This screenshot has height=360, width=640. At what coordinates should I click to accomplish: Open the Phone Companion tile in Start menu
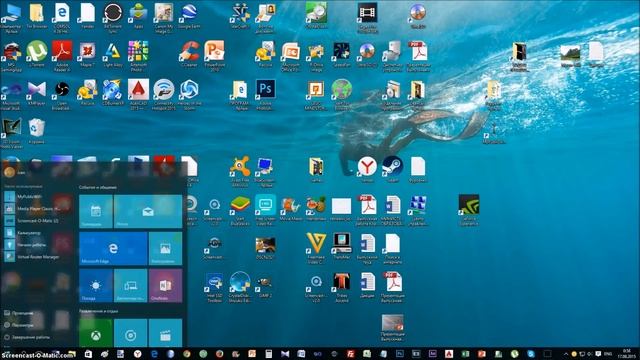click(x=131, y=285)
